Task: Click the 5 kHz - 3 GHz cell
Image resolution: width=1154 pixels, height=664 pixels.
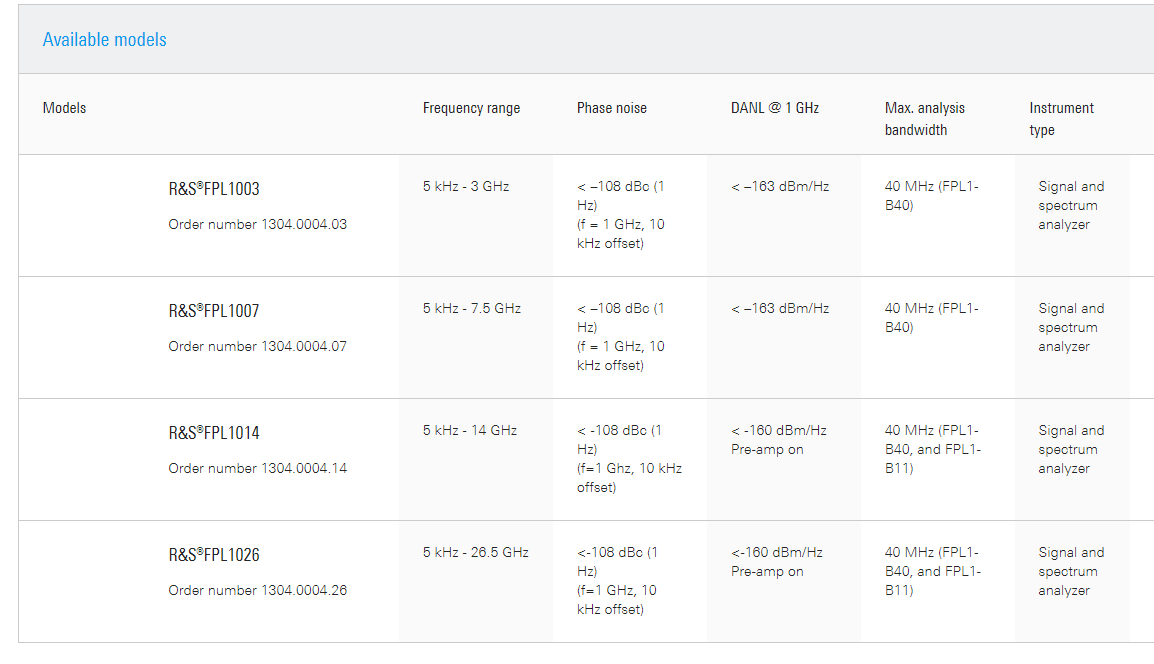Action: [466, 187]
